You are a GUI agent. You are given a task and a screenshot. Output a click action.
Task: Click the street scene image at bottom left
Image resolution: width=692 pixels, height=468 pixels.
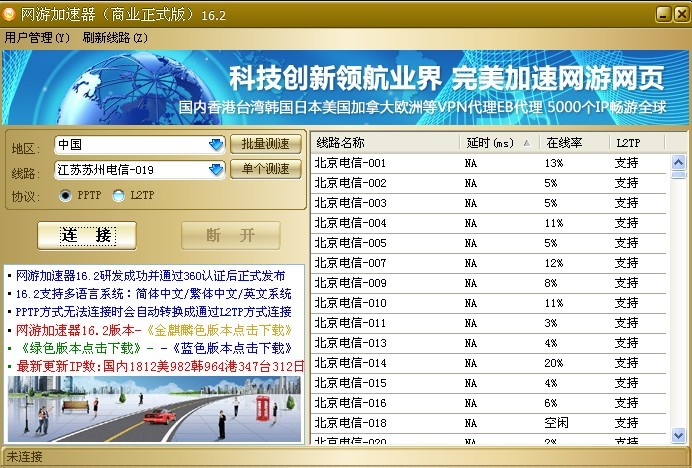point(154,409)
